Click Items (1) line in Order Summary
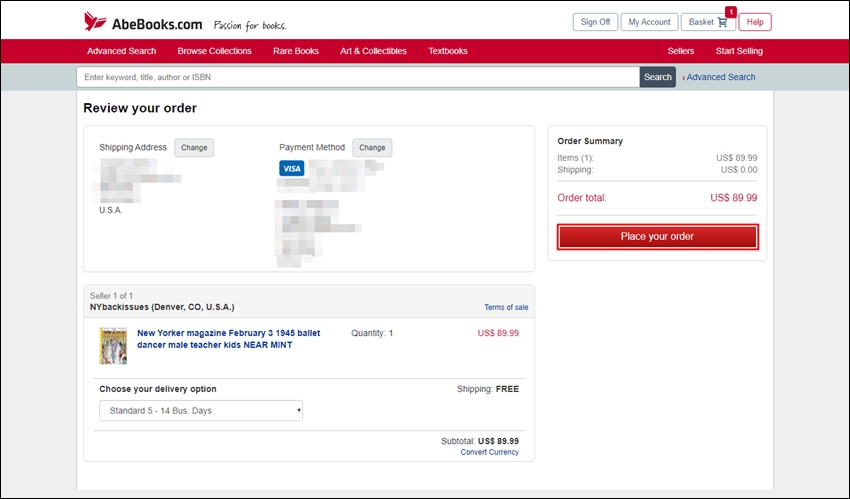Screen dimensions: 850x499 pos(657,158)
